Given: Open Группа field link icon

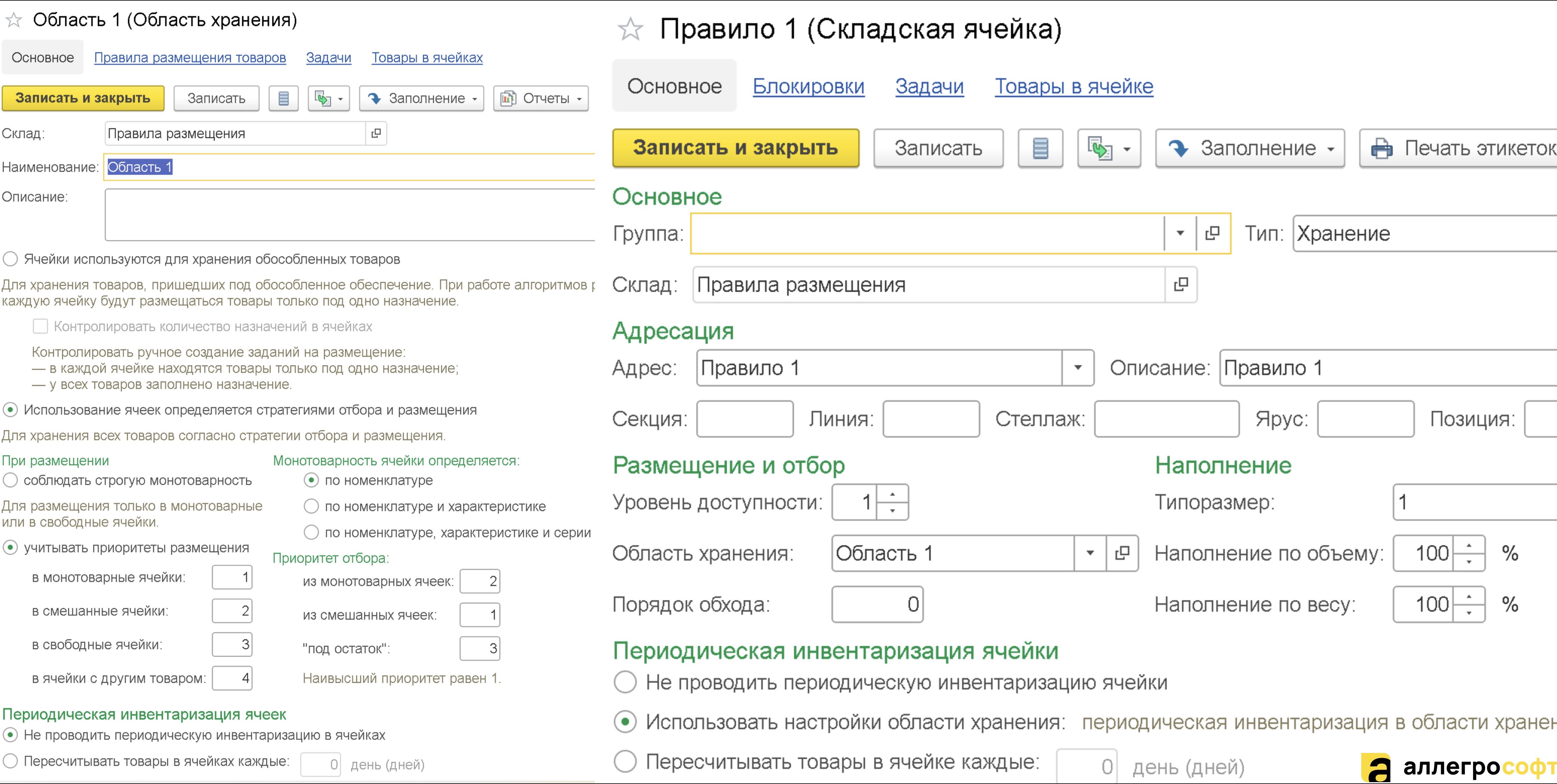Looking at the screenshot, I should coord(1212,233).
